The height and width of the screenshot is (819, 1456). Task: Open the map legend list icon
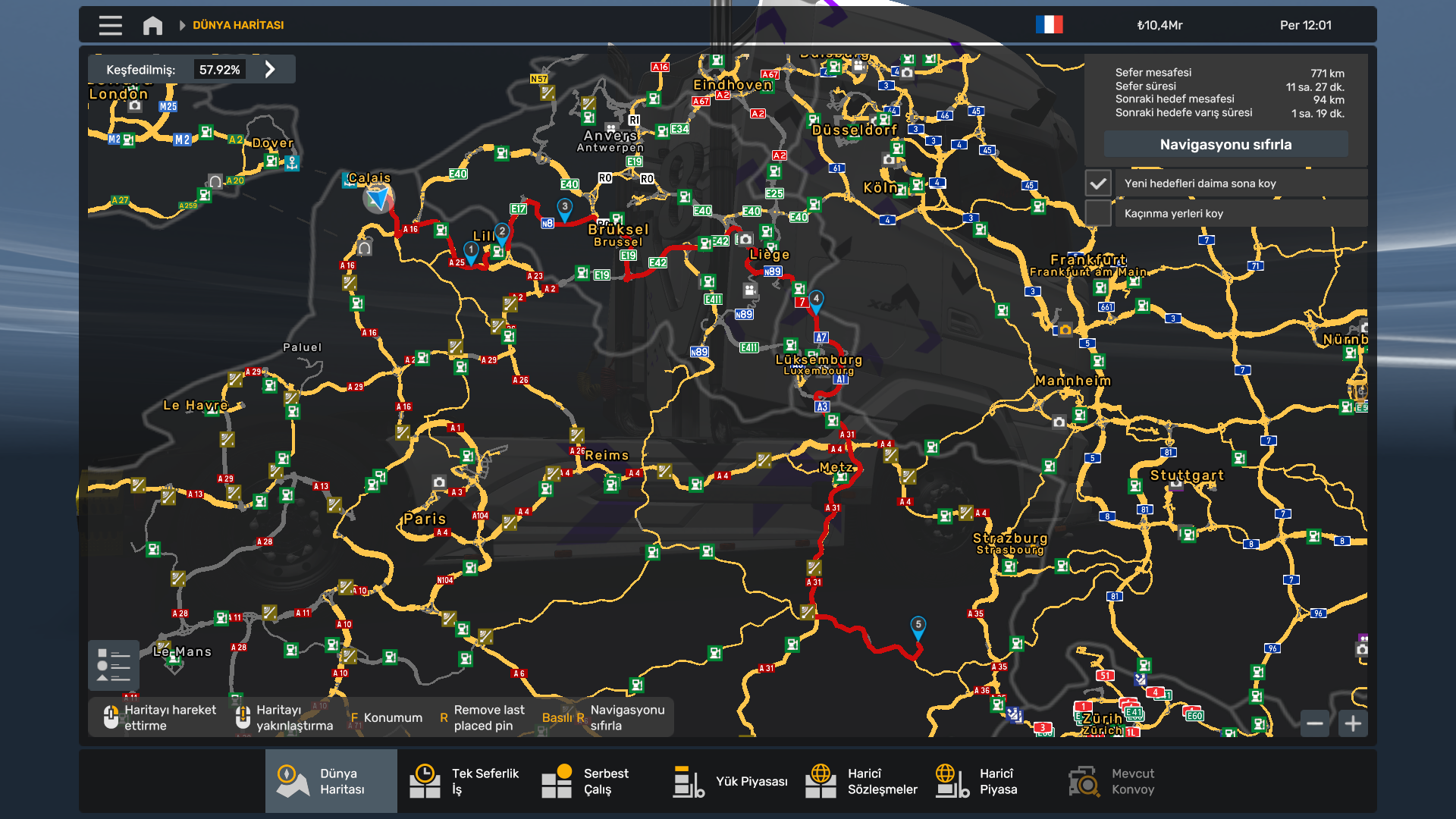[114, 665]
